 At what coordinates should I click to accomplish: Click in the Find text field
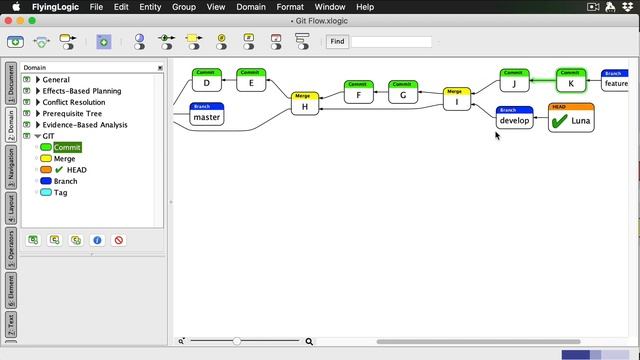[x=391, y=42]
